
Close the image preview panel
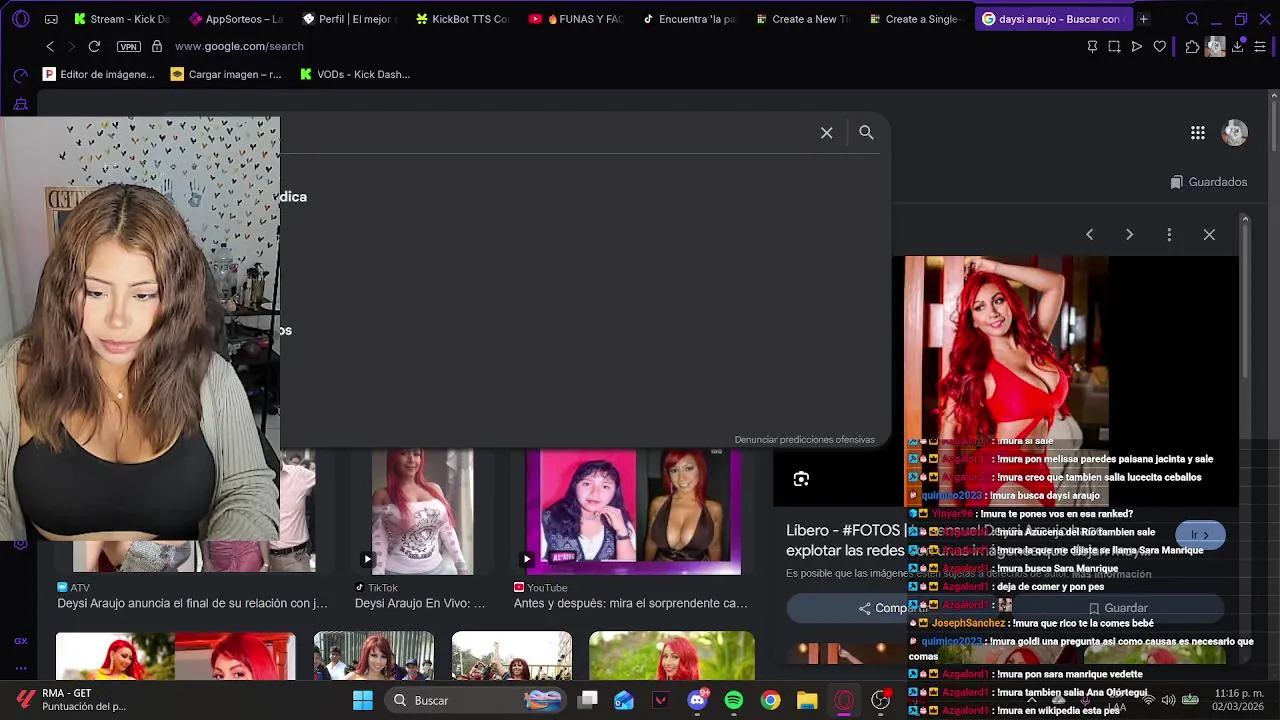coord(1209,234)
